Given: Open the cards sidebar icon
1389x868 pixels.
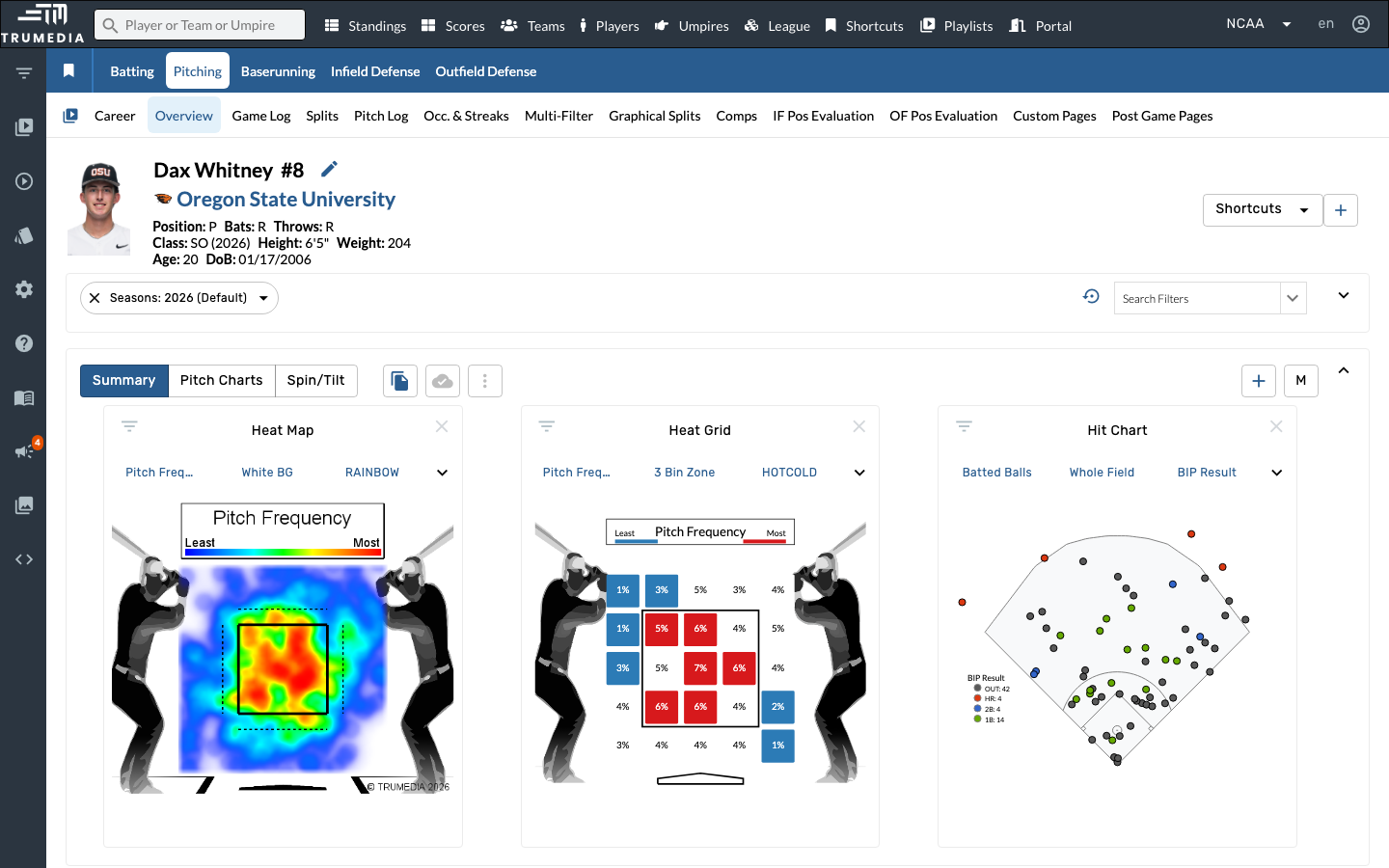Looking at the screenshot, I should pos(24,235).
